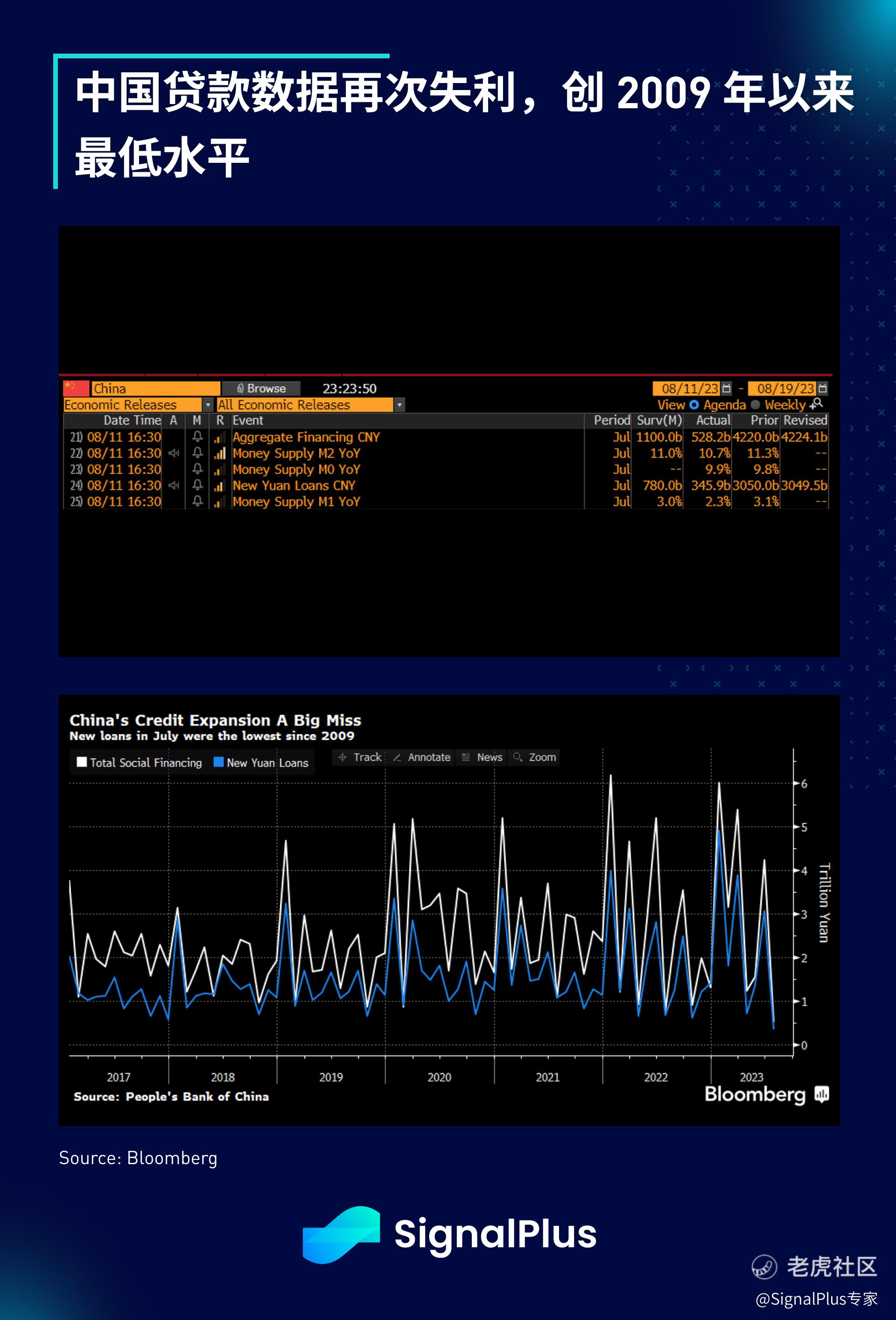Open the Economic Releases category combo box
The width and height of the screenshot is (896, 1320).
point(138,405)
